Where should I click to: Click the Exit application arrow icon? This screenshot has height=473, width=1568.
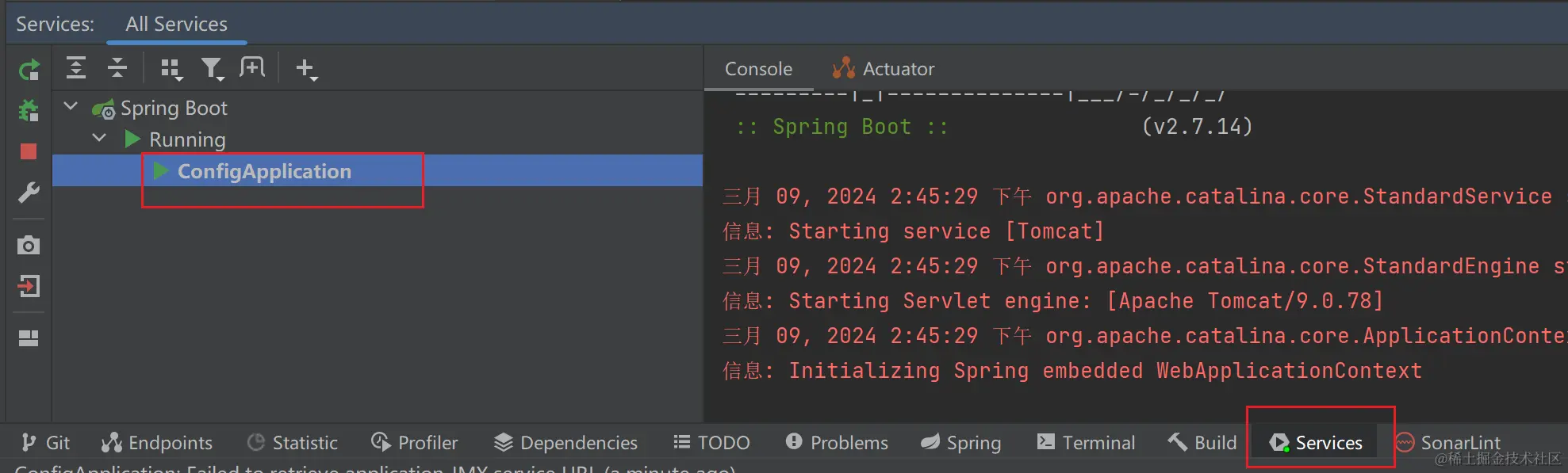[29, 286]
